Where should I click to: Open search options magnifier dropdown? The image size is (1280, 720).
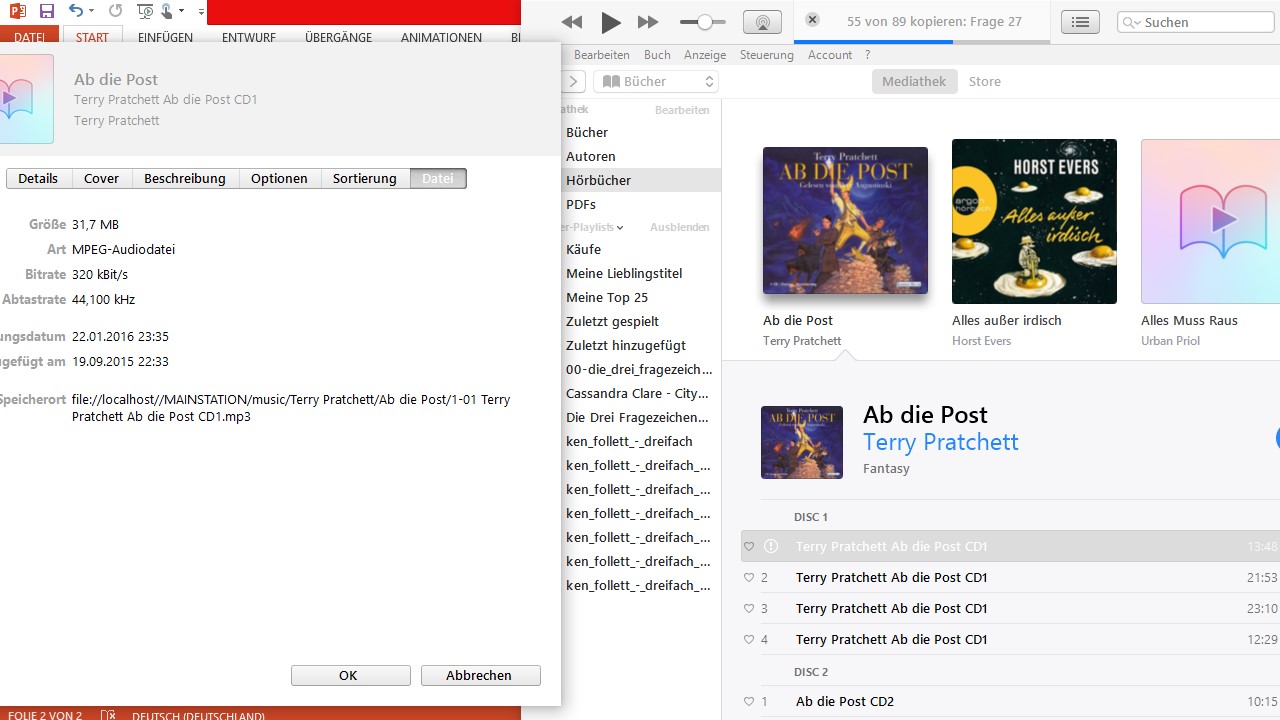[1132, 22]
